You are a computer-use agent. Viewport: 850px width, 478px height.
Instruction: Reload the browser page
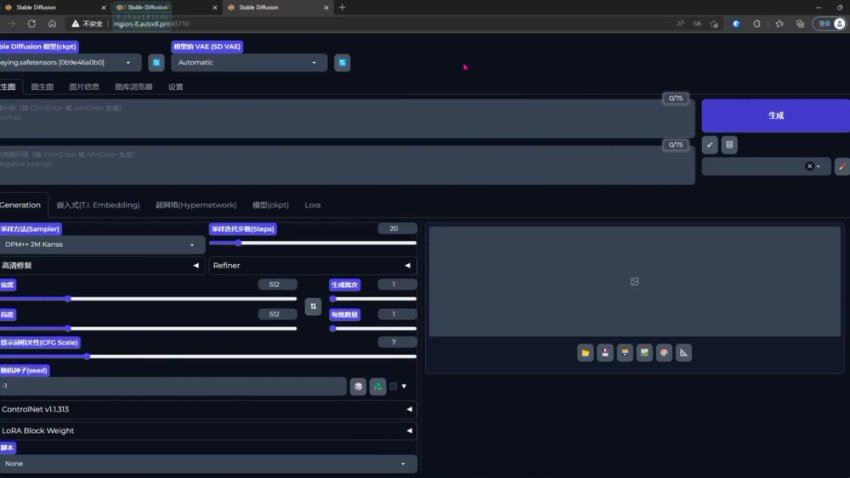pyautogui.click(x=32, y=24)
